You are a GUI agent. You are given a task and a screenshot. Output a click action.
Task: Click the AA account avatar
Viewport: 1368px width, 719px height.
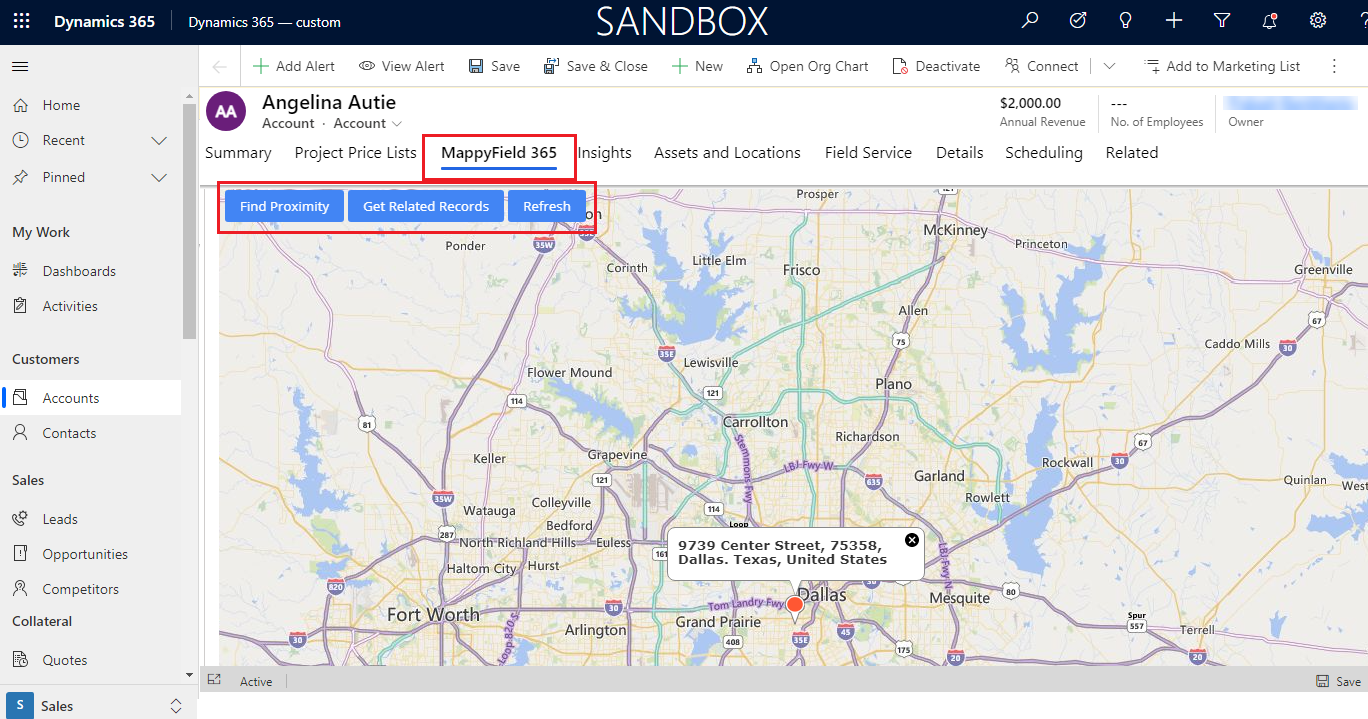226,111
